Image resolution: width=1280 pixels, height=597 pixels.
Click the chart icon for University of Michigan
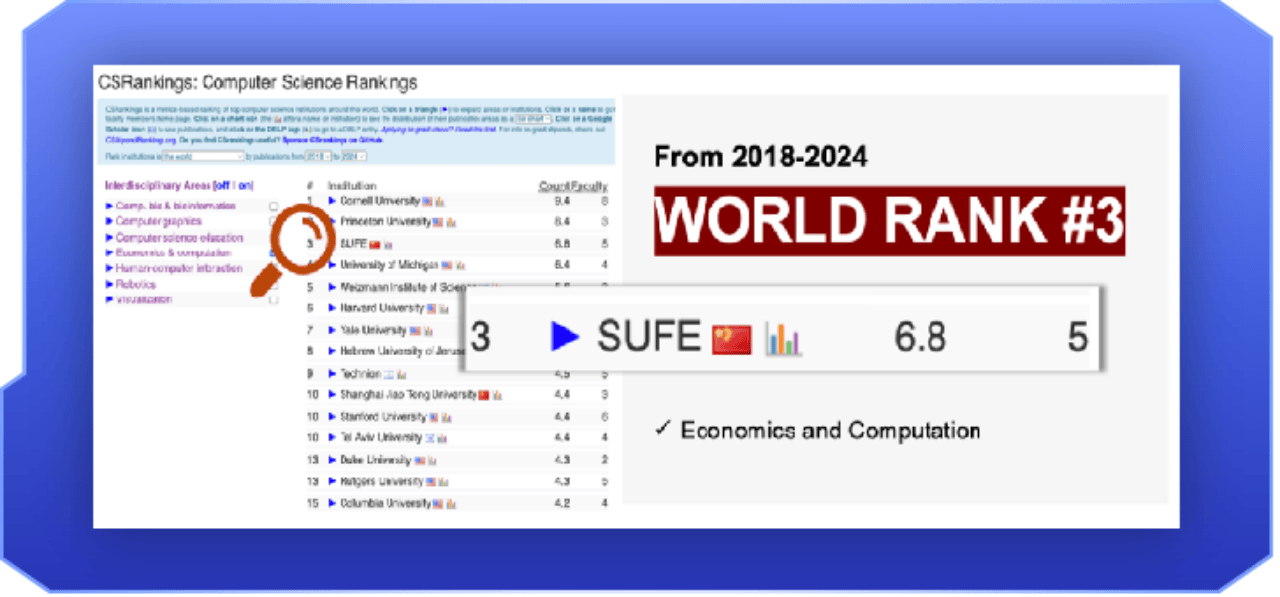[459, 266]
